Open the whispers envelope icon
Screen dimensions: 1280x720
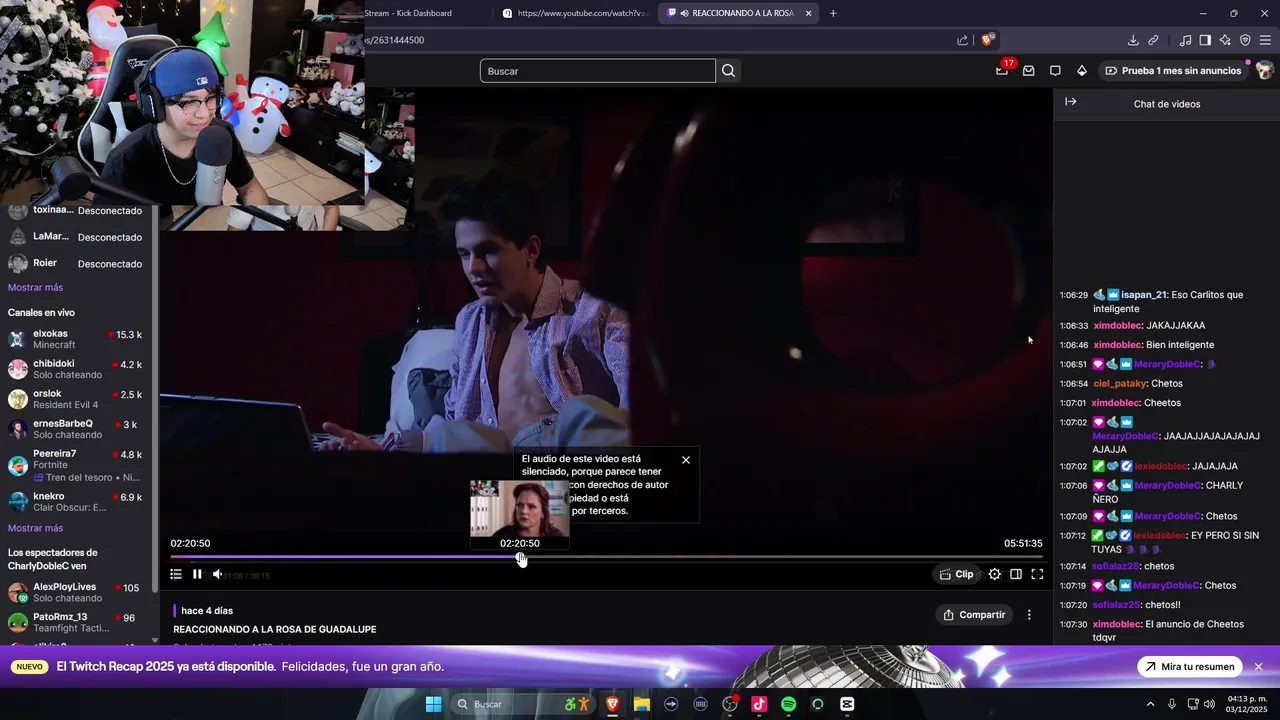1028,71
